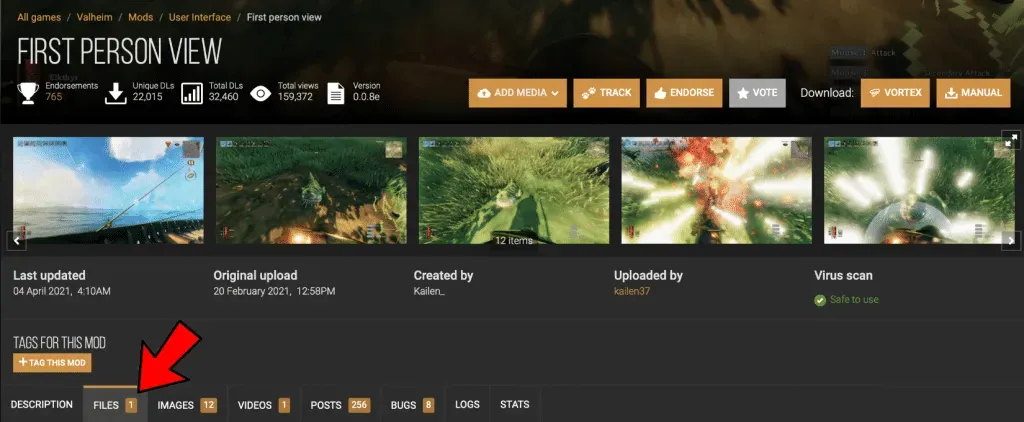Open the sailing boat screenshot thumbnail
This screenshot has width=1024, height=422.
pos(108,190)
